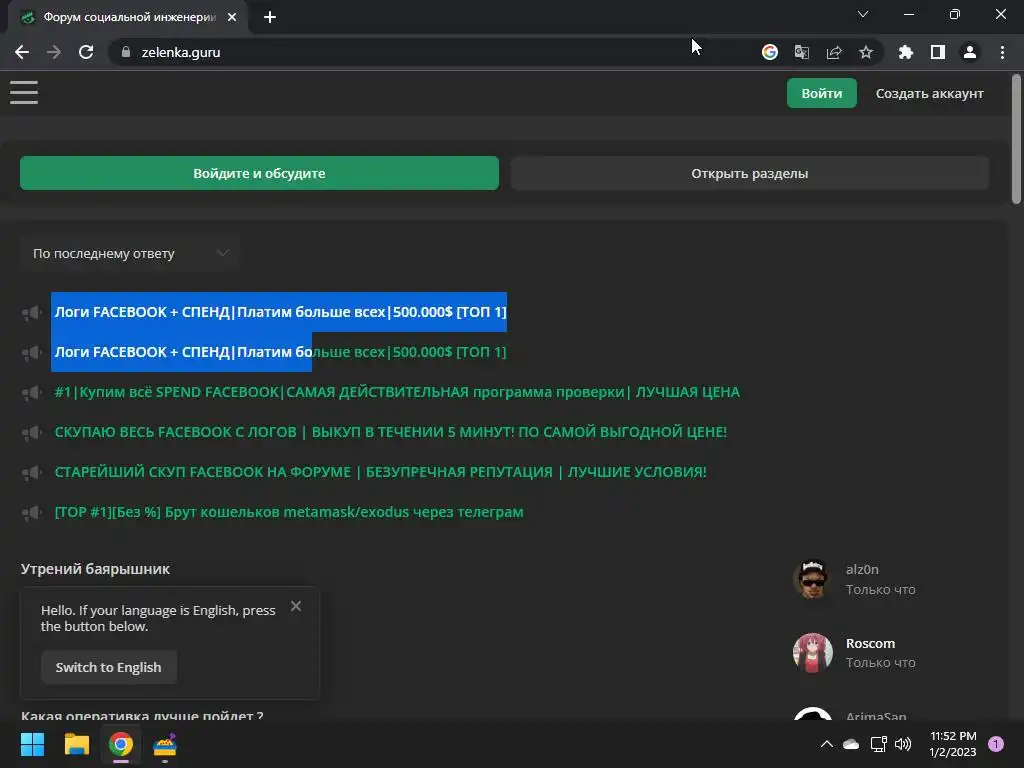
Task: Click megaphone icon beside #1|Купим всё thread
Action: point(31,392)
